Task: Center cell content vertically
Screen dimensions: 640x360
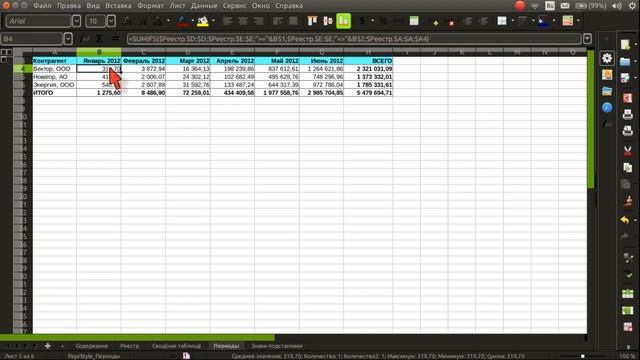Action: coord(328,21)
